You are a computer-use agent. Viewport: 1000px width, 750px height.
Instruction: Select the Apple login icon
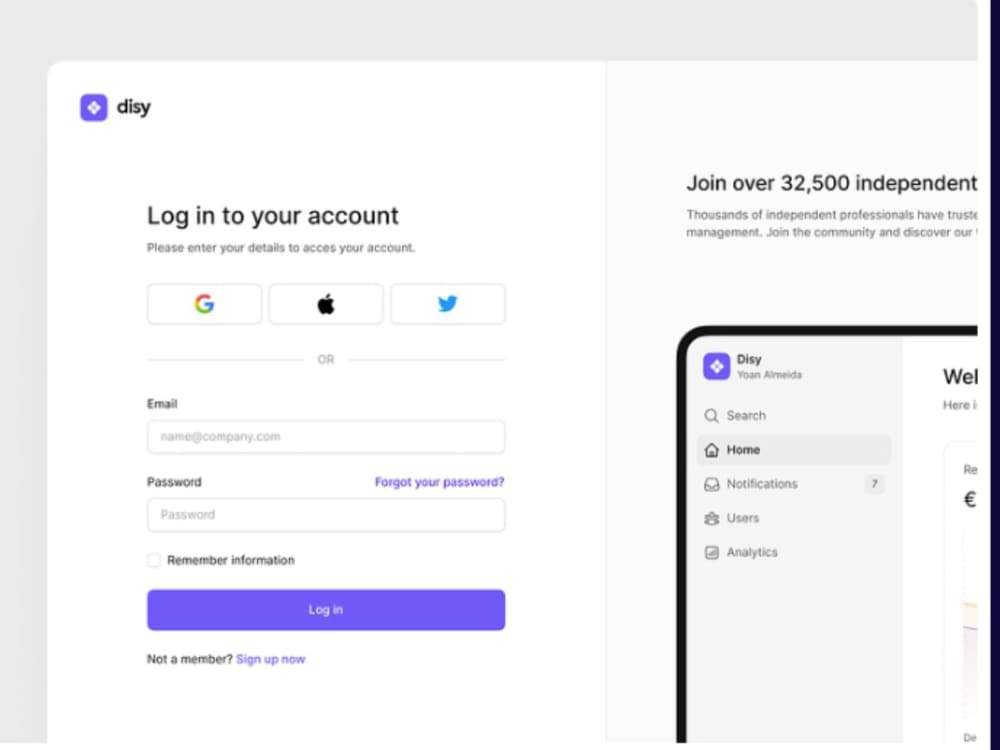tap(325, 303)
